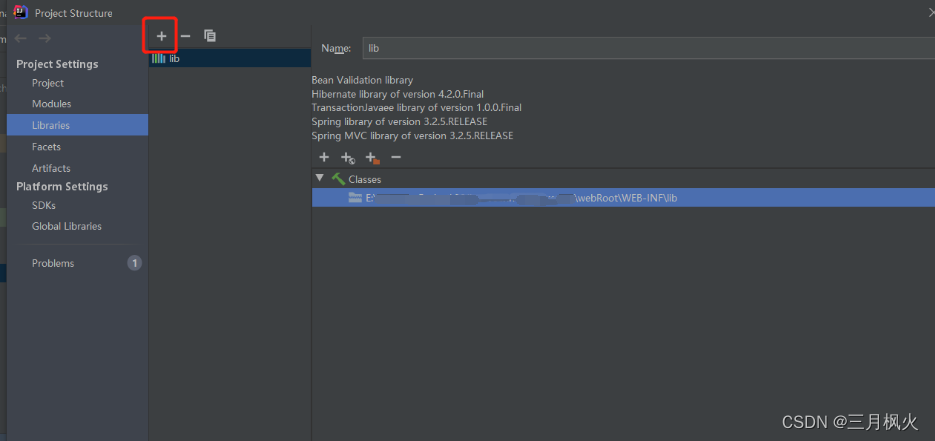Add classes root with plus icon

tap(324, 157)
